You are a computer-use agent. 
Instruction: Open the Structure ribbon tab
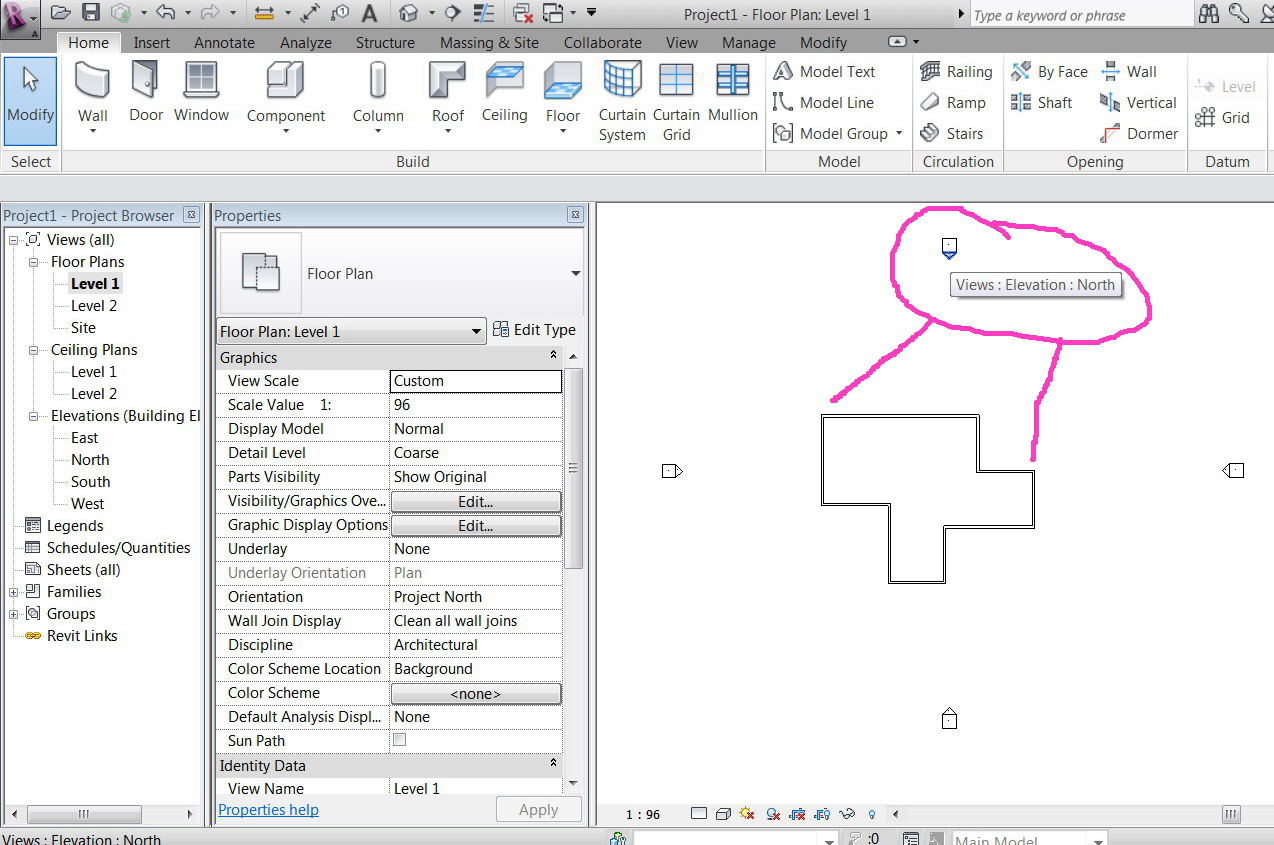pyautogui.click(x=385, y=42)
